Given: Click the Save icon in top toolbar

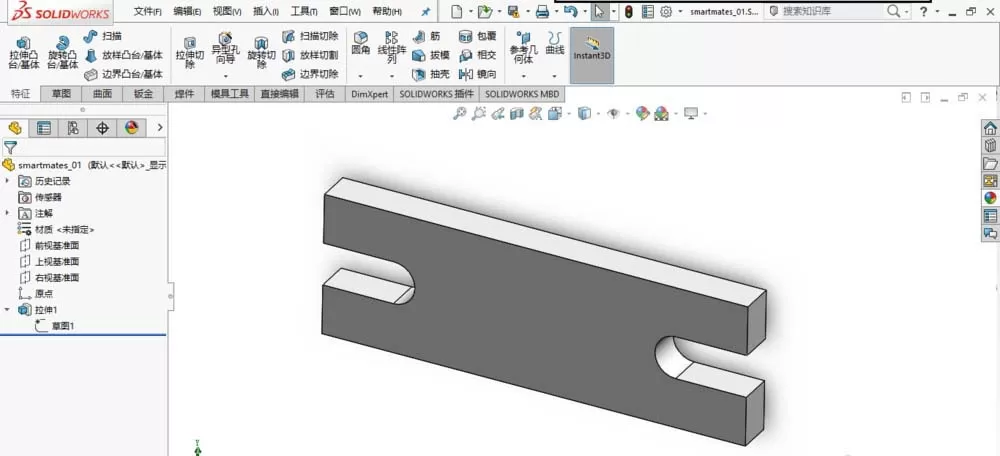Looking at the screenshot, I should (x=513, y=11).
